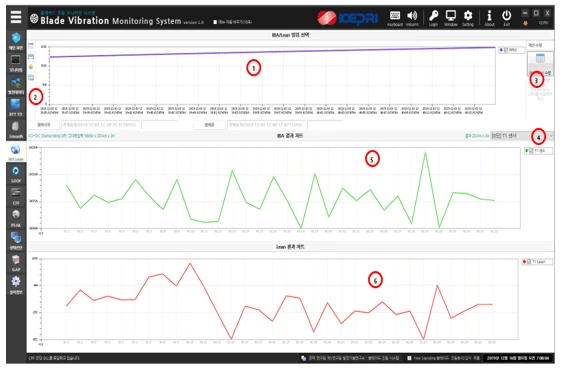The height and width of the screenshot is (370, 564).
Task: Open the SDOF sidebar item
Action: [16, 174]
